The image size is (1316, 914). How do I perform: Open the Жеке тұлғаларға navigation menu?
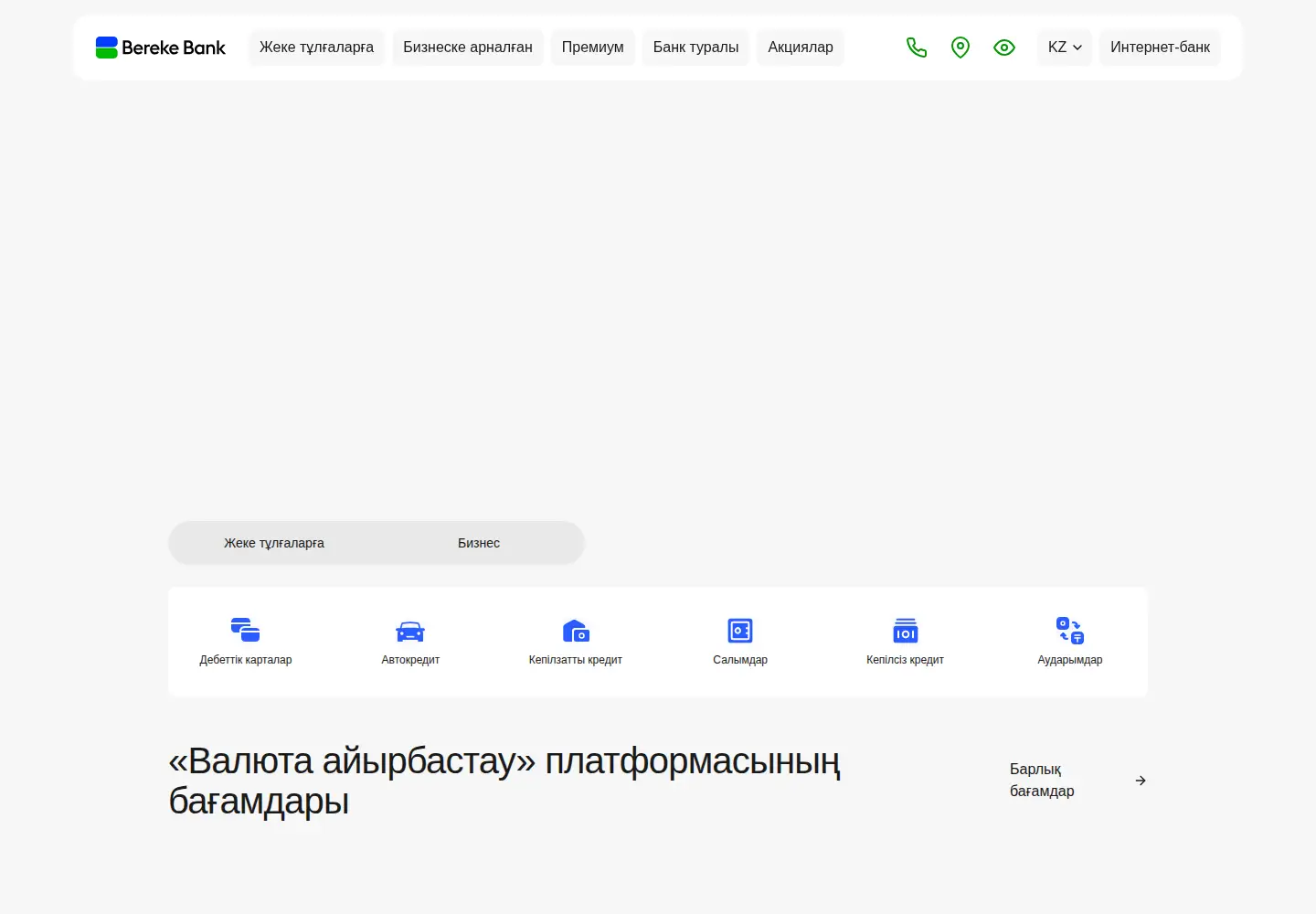tap(316, 48)
